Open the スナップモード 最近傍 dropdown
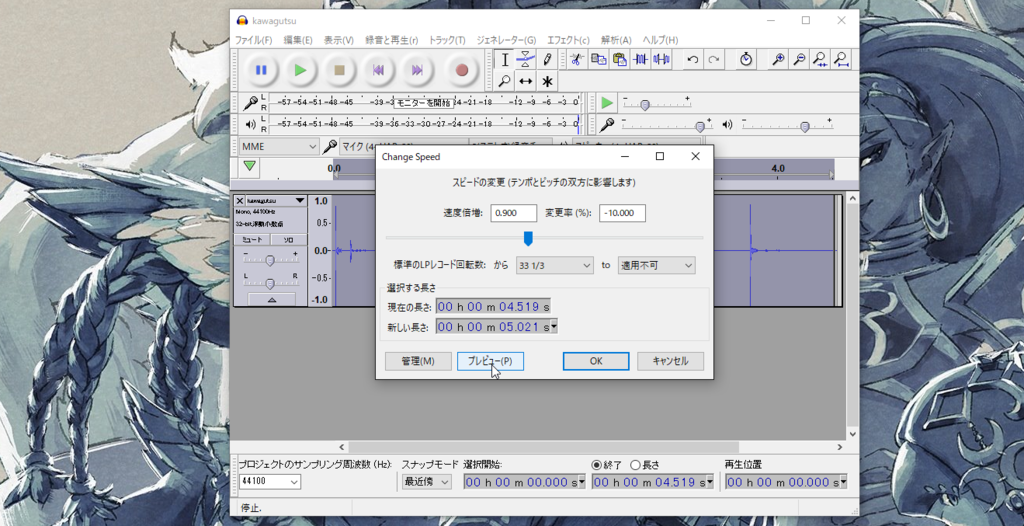Screen dimensions: 1024x526 click(x=426, y=482)
